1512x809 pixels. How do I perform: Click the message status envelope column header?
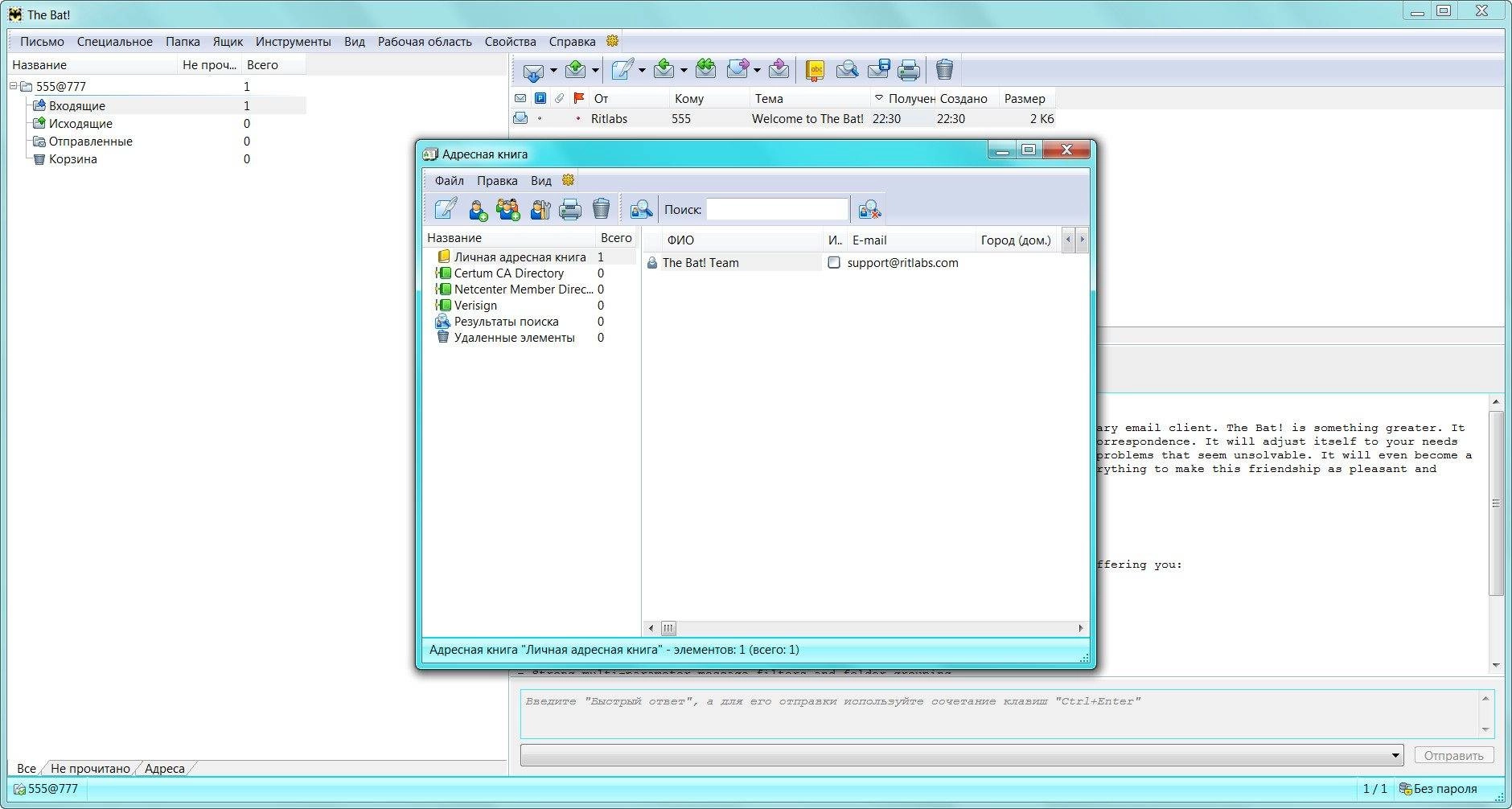(520, 98)
